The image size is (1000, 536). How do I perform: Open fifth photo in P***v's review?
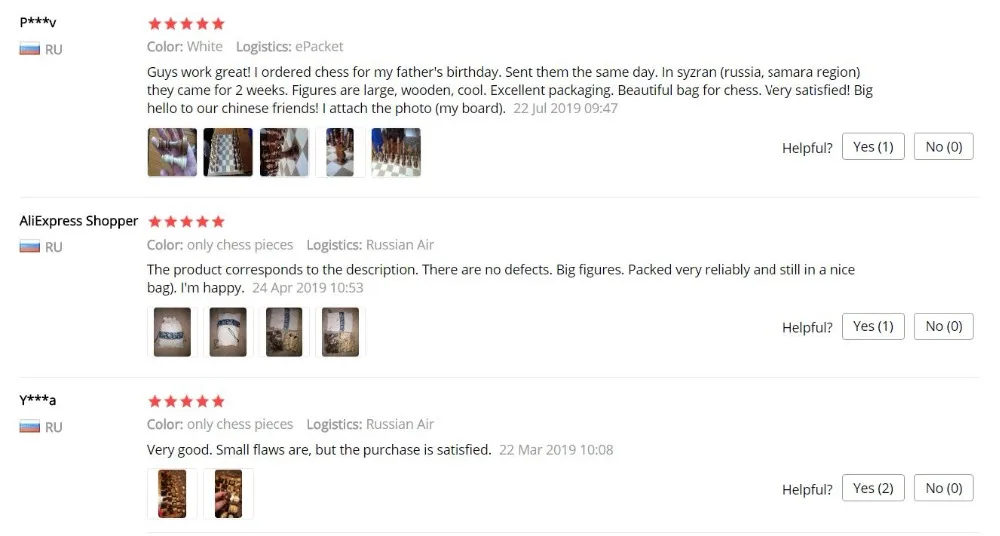tap(396, 153)
